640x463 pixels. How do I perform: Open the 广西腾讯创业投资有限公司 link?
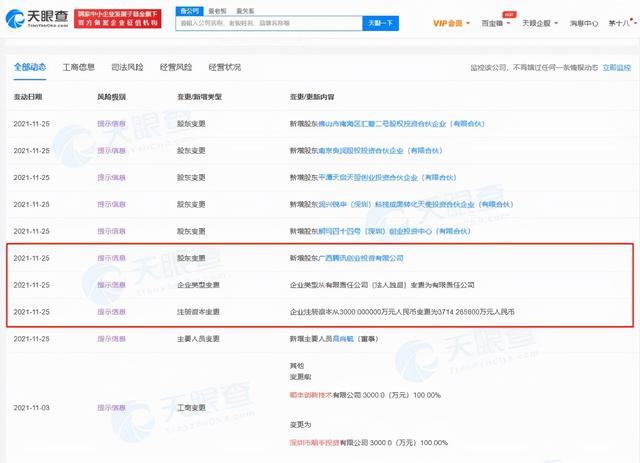coord(361,258)
